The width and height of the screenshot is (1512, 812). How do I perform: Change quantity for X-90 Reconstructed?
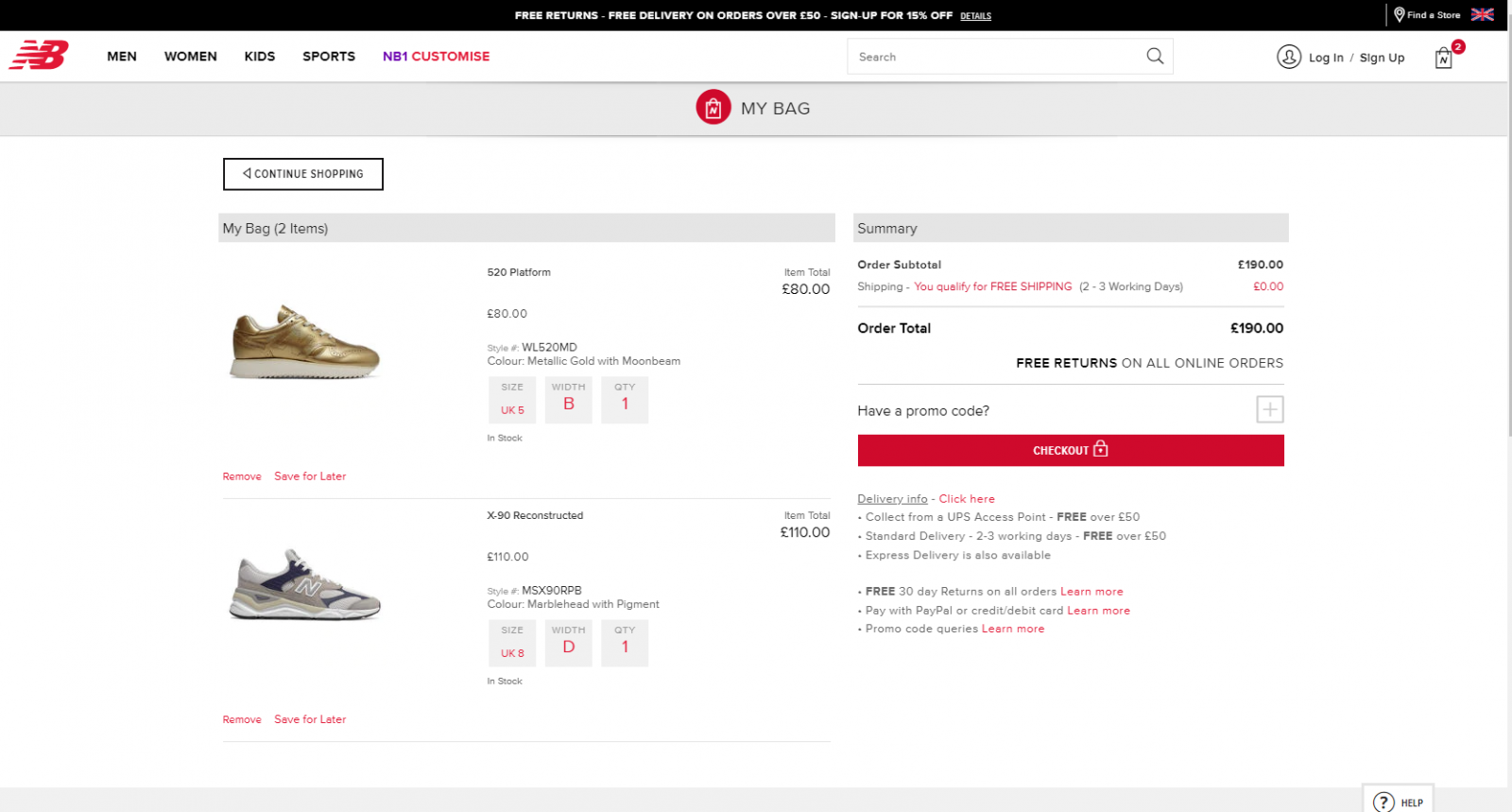point(625,643)
